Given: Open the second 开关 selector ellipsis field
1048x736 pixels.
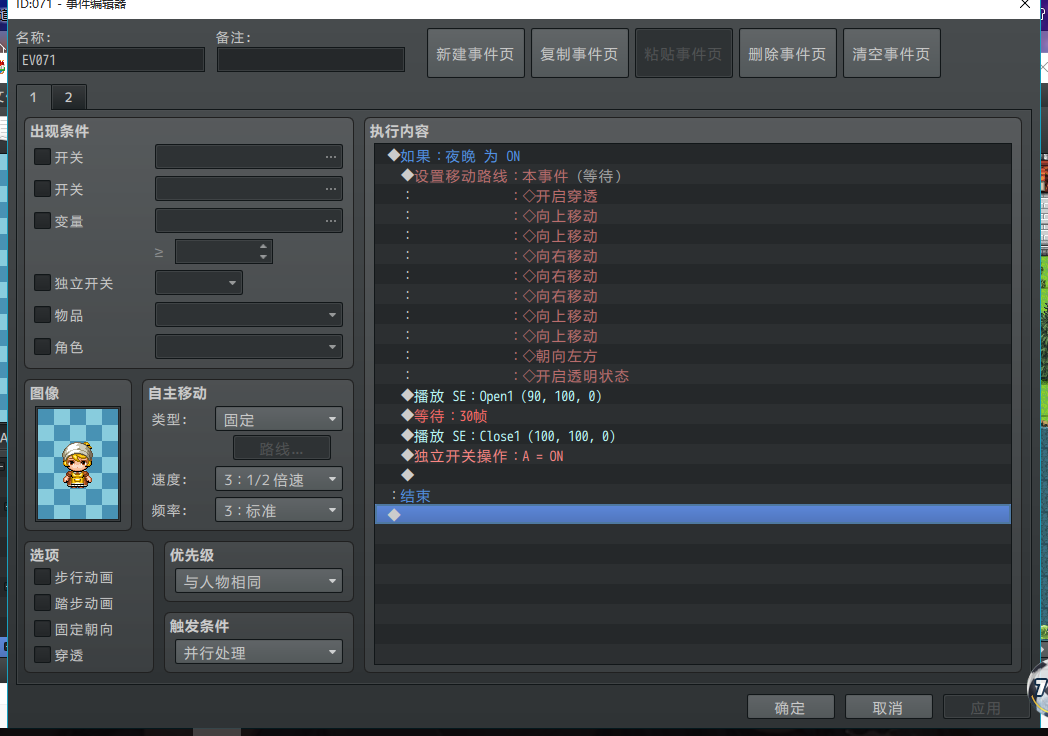Looking at the screenshot, I should 249,189.
